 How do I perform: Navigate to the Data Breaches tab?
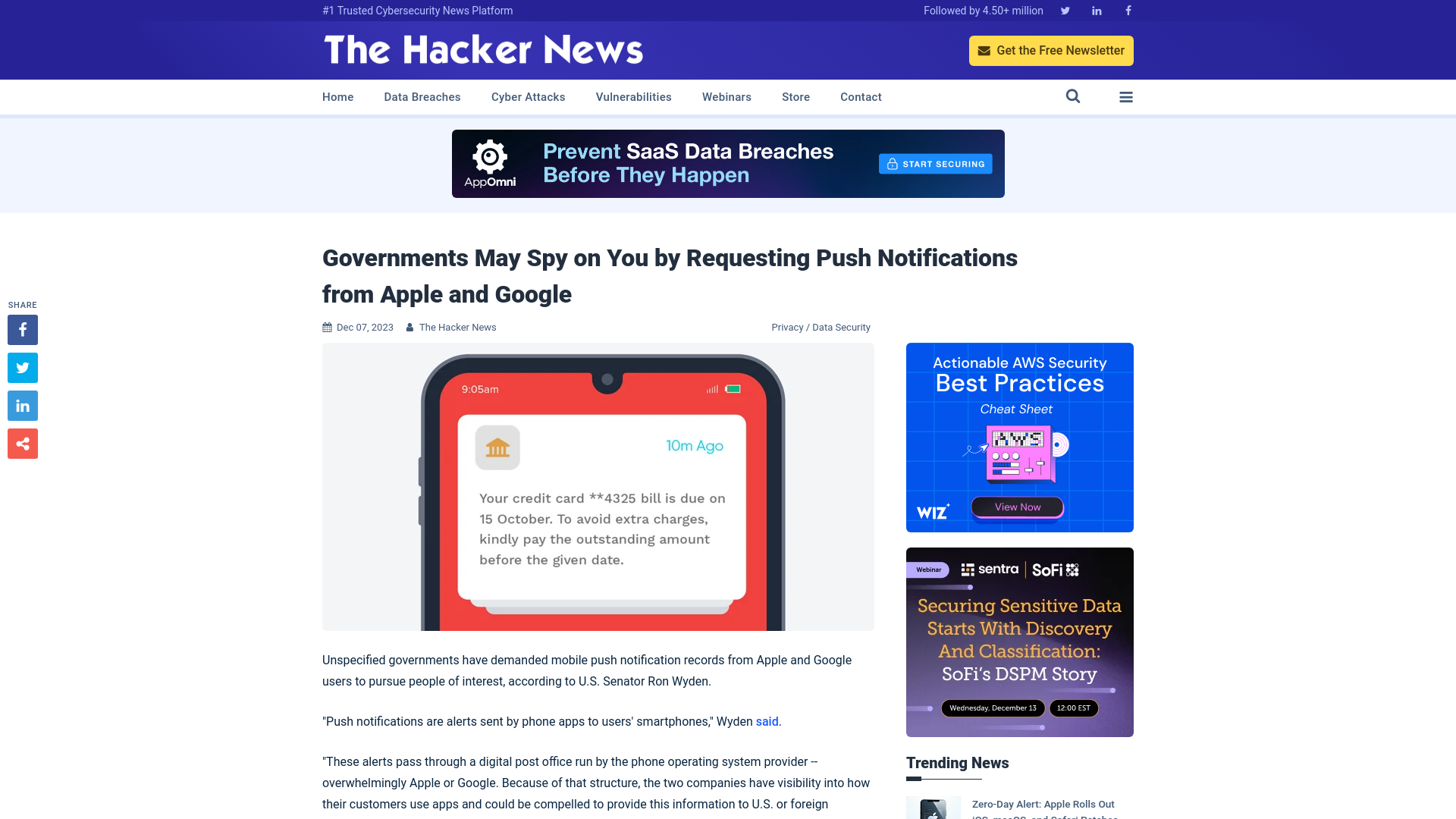pyautogui.click(x=422, y=97)
